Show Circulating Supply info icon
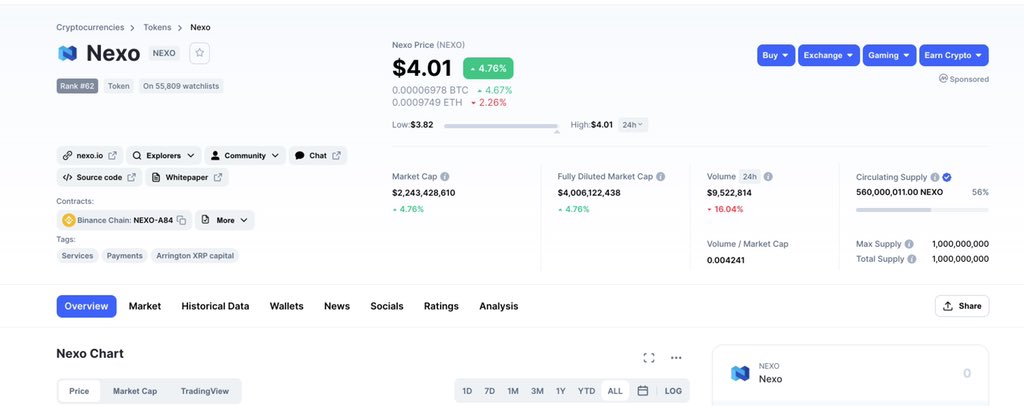Image resolution: width=1024 pixels, height=406 pixels. (x=935, y=177)
